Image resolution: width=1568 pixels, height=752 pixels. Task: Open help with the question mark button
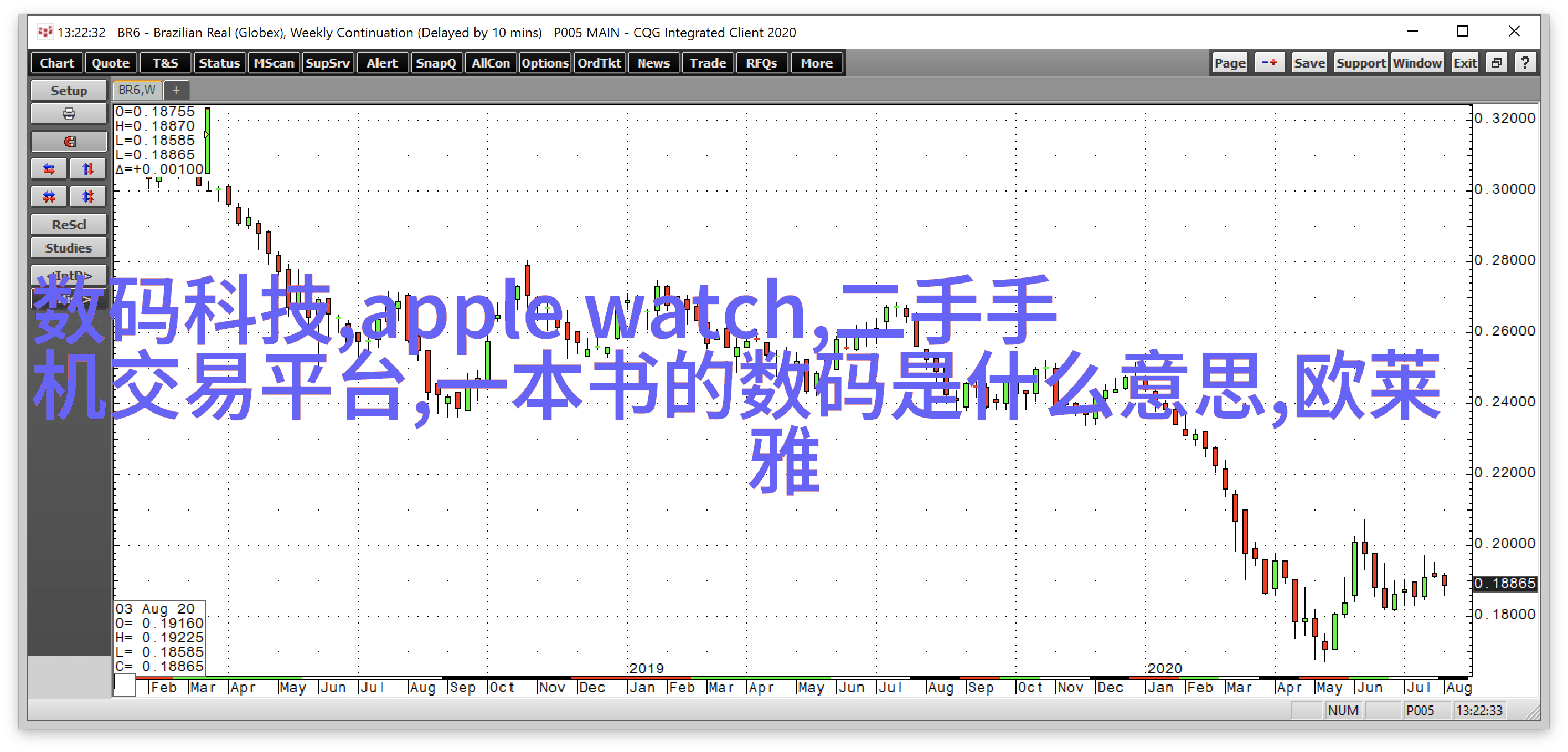(1525, 63)
